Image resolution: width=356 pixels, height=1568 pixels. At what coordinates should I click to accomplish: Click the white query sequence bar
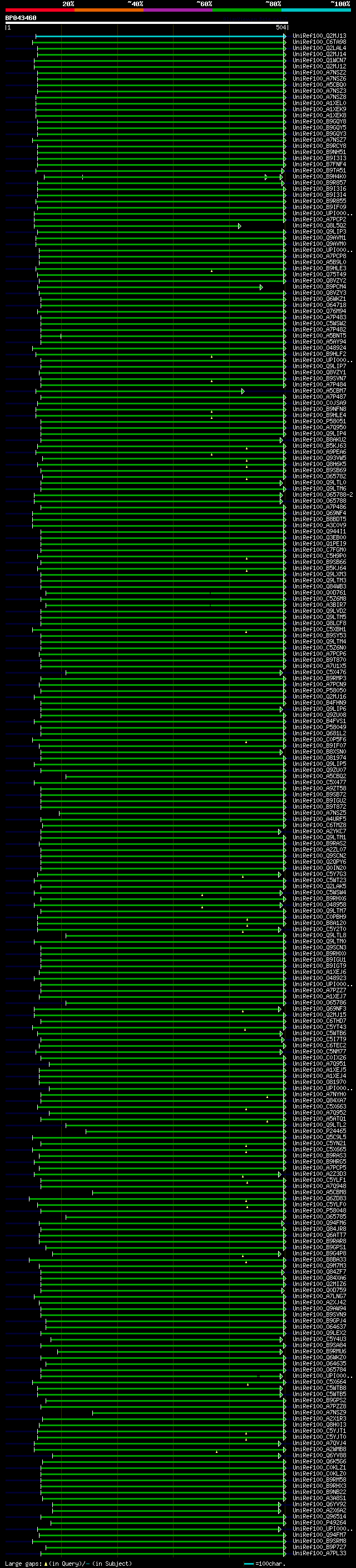pos(147,23)
